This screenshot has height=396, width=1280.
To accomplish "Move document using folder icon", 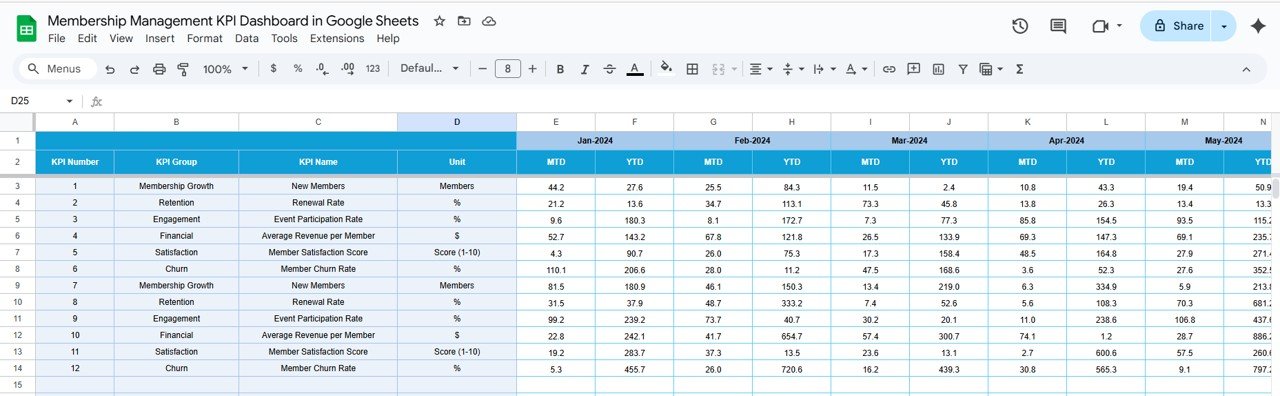I will click(x=464, y=21).
